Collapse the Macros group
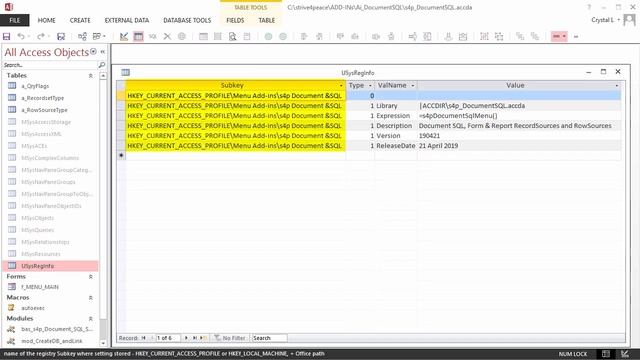 [x=91, y=298]
